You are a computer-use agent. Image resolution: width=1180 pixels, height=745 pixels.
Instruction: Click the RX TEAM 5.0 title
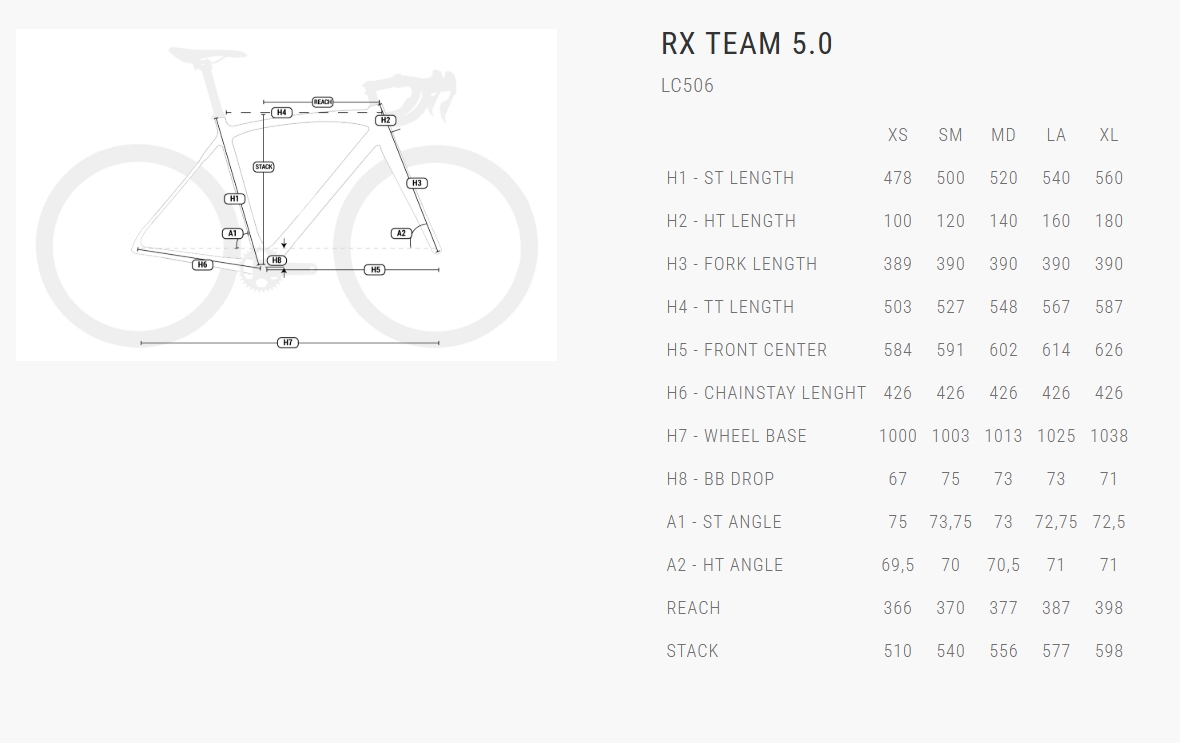[x=747, y=44]
